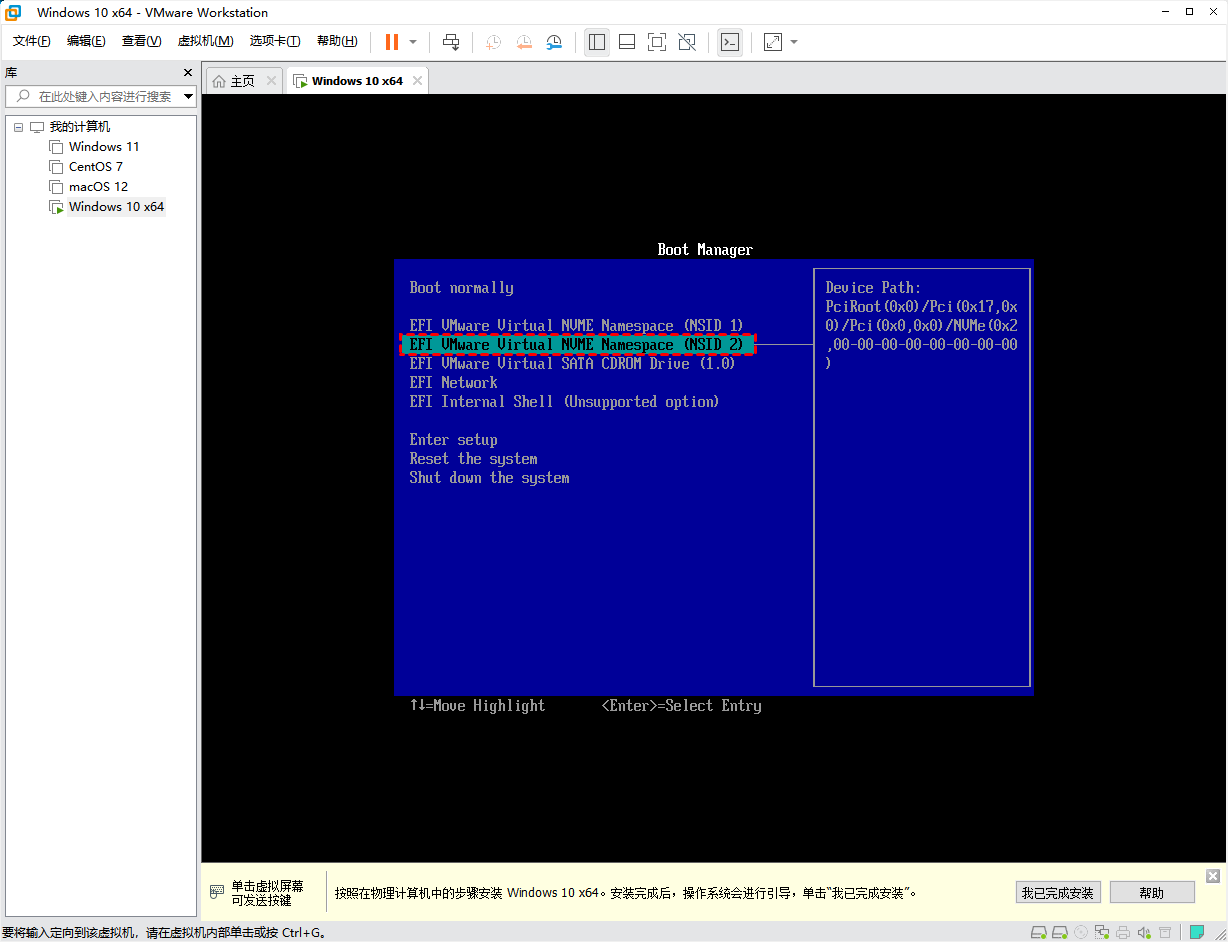The image size is (1228, 942).
Task: Toggle the thumbnail bar view icon
Action: [627, 42]
